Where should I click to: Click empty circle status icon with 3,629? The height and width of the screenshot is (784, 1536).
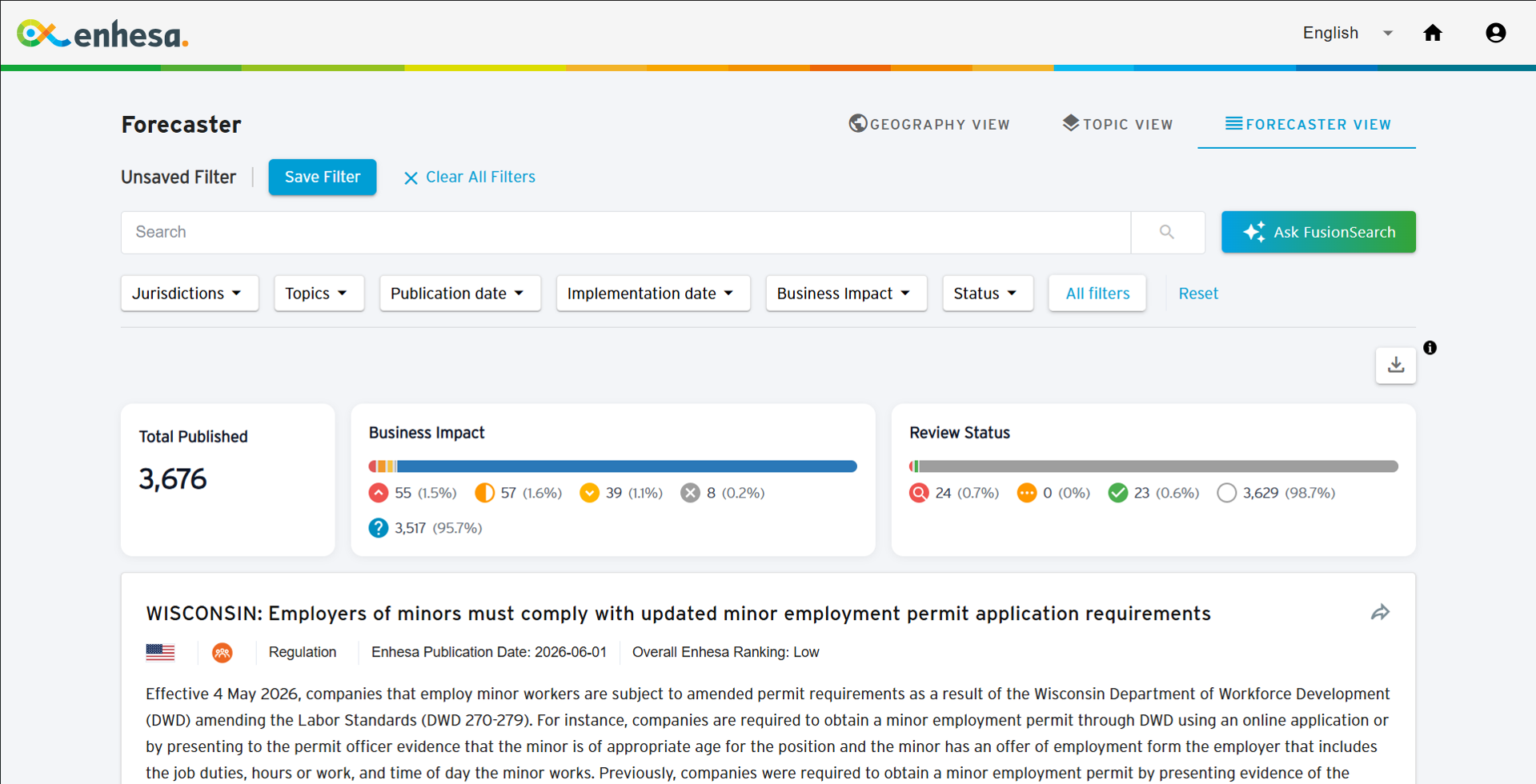click(x=1226, y=493)
